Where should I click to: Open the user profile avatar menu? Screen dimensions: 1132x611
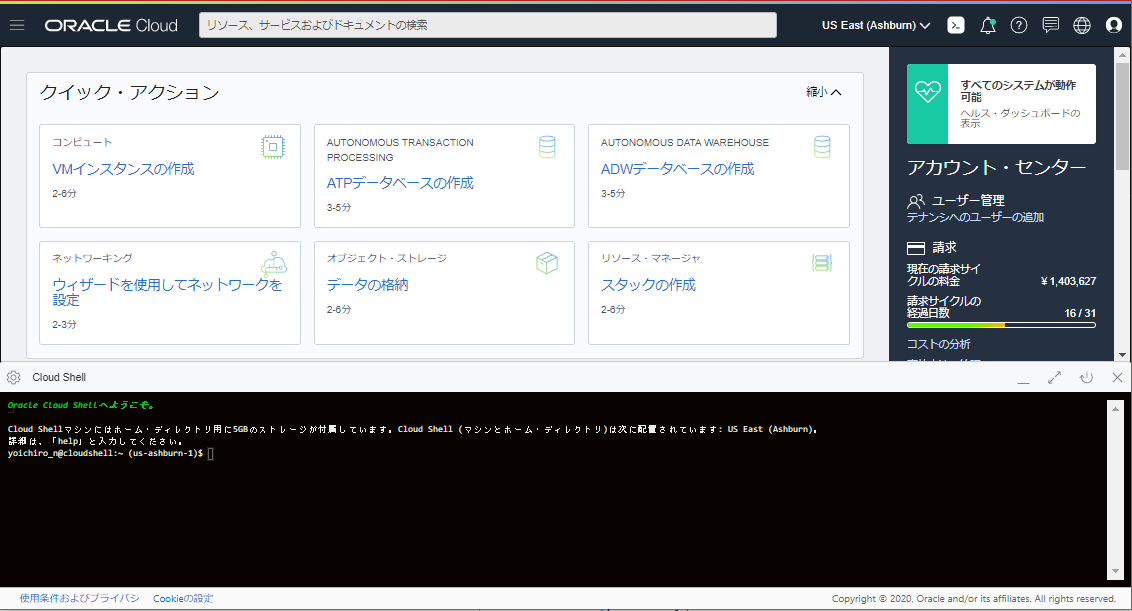tap(1114, 25)
